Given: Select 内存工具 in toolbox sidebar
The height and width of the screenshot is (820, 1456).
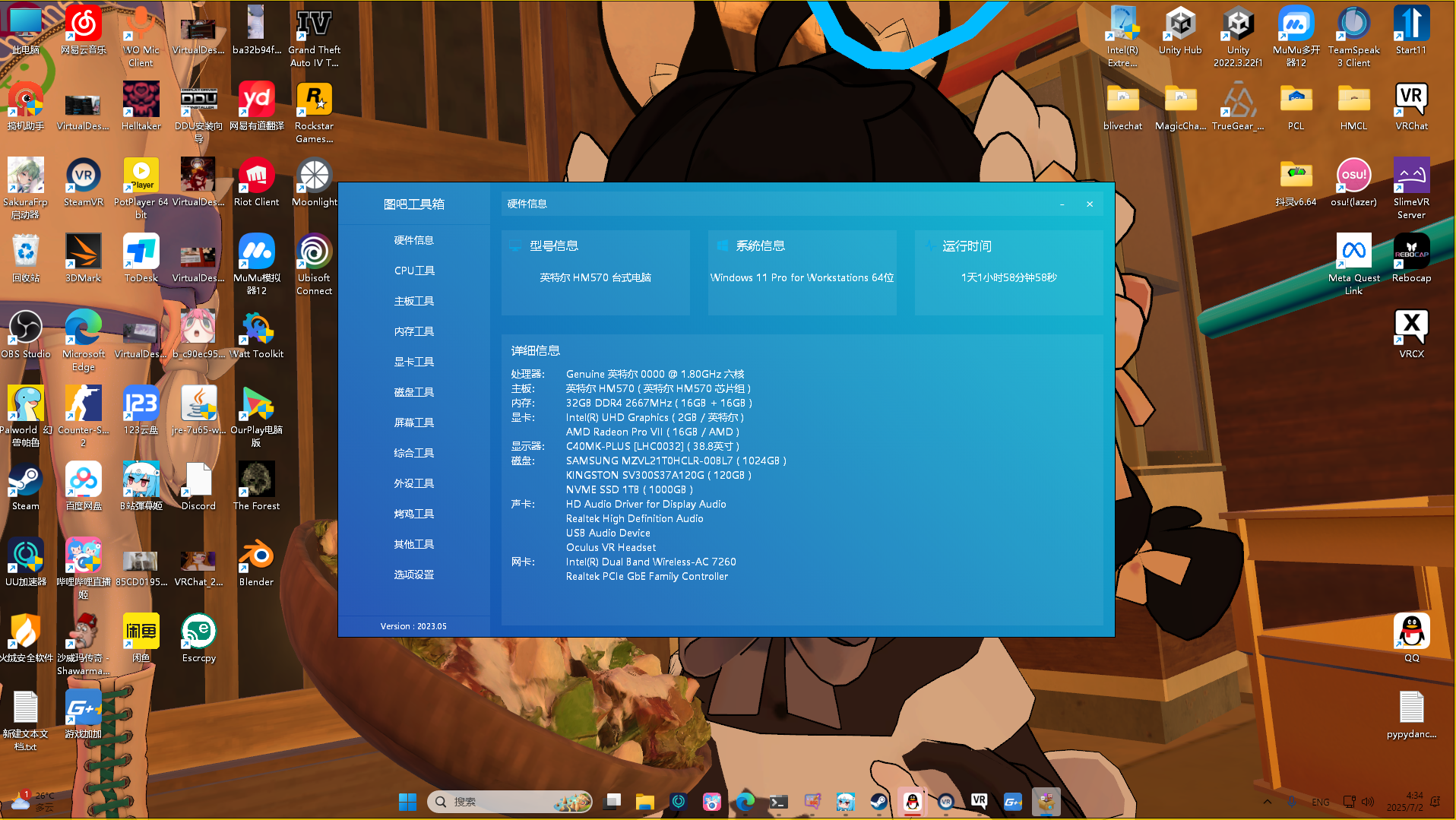Looking at the screenshot, I should (414, 331).
